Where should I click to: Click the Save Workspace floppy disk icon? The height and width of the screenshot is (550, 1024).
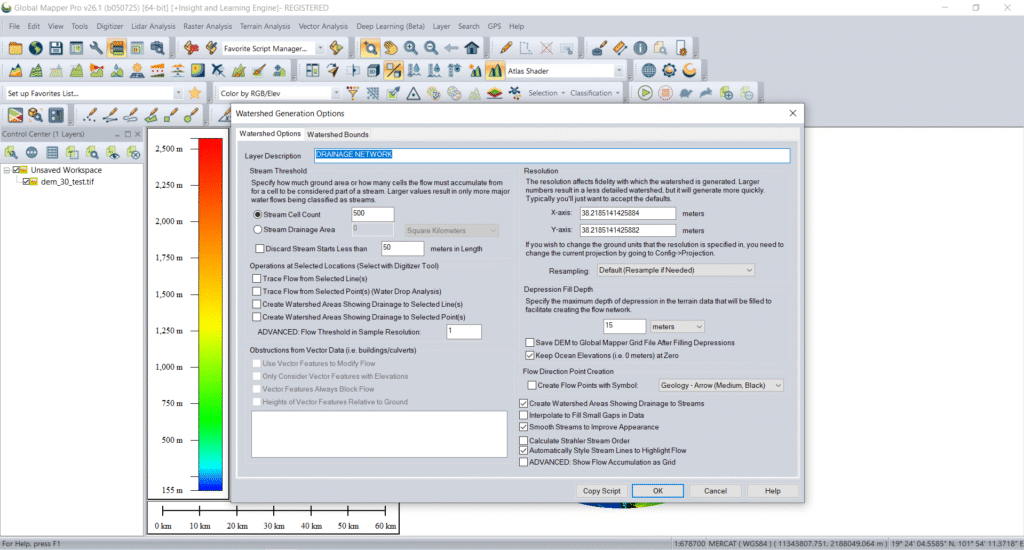(x=56, y=48)
